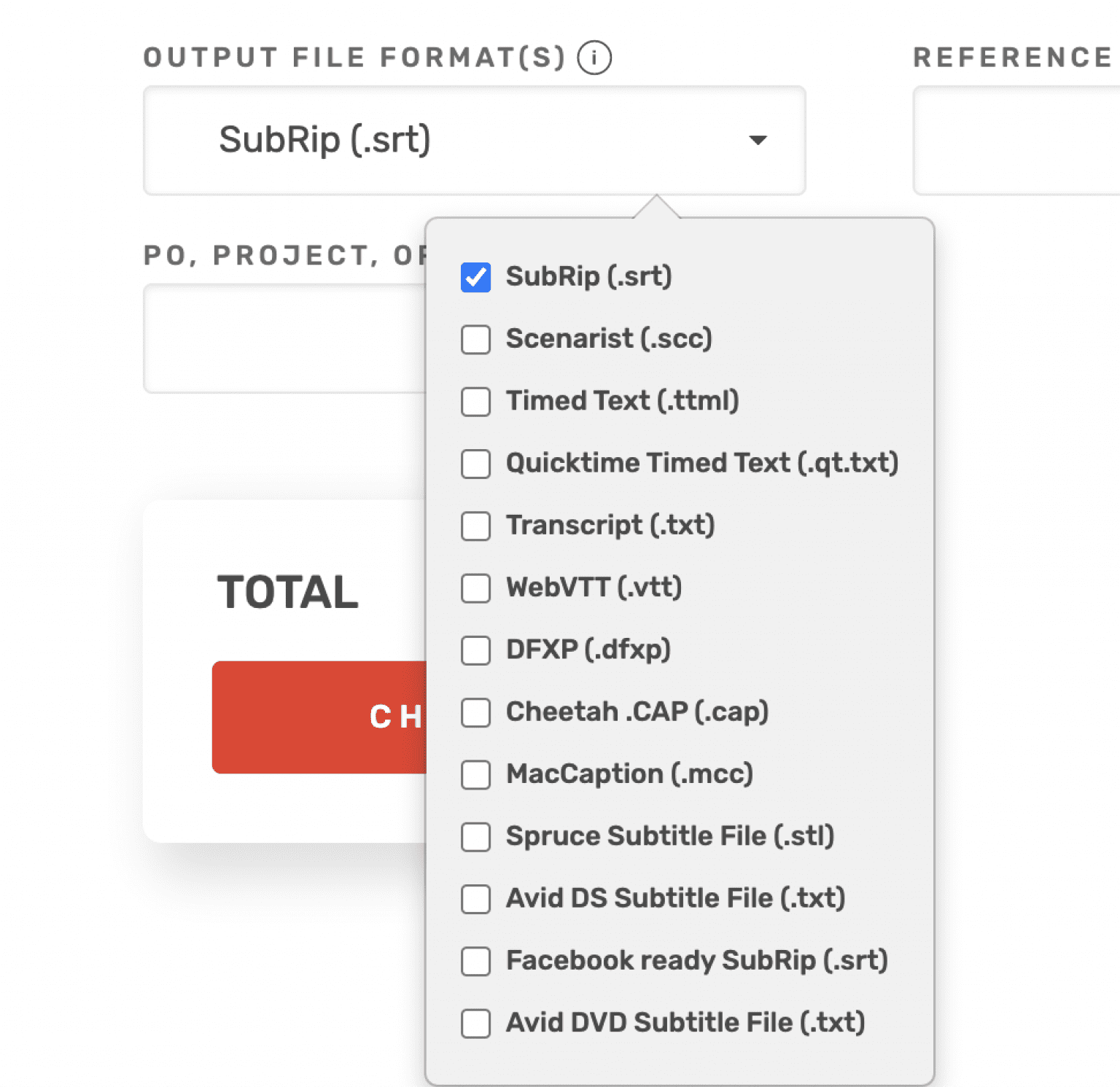The image size is (1120, 1087).
Task: Tick the Quicktime Timed Text (.qt.txt) checkbox
Action: click(x=475, y=464)
